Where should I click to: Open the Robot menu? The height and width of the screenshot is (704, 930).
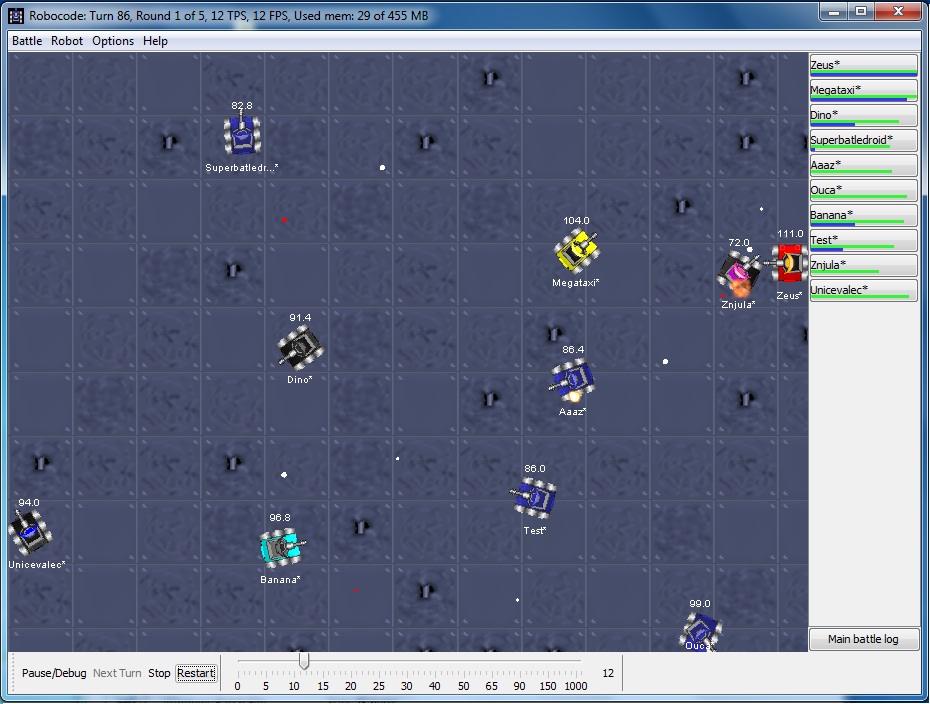(67, 41)
